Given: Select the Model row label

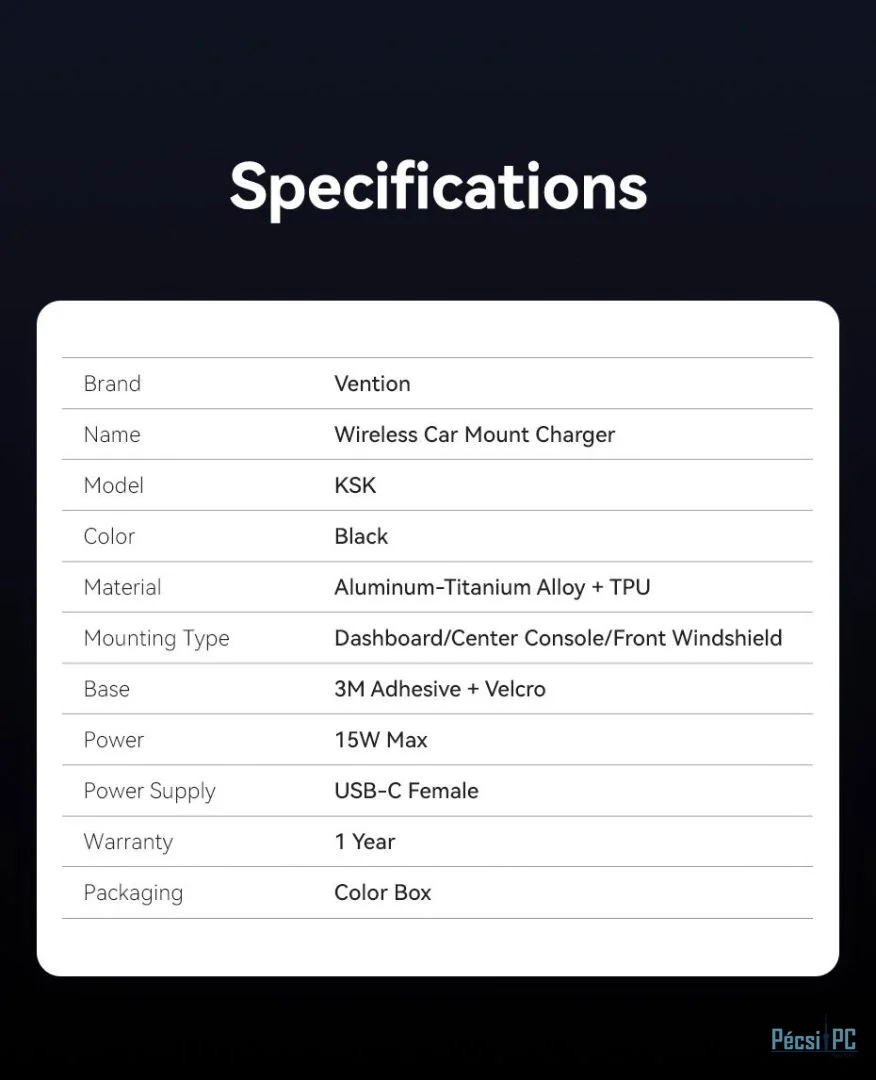Looking at the screenshot, I should [x=114, y=486].
